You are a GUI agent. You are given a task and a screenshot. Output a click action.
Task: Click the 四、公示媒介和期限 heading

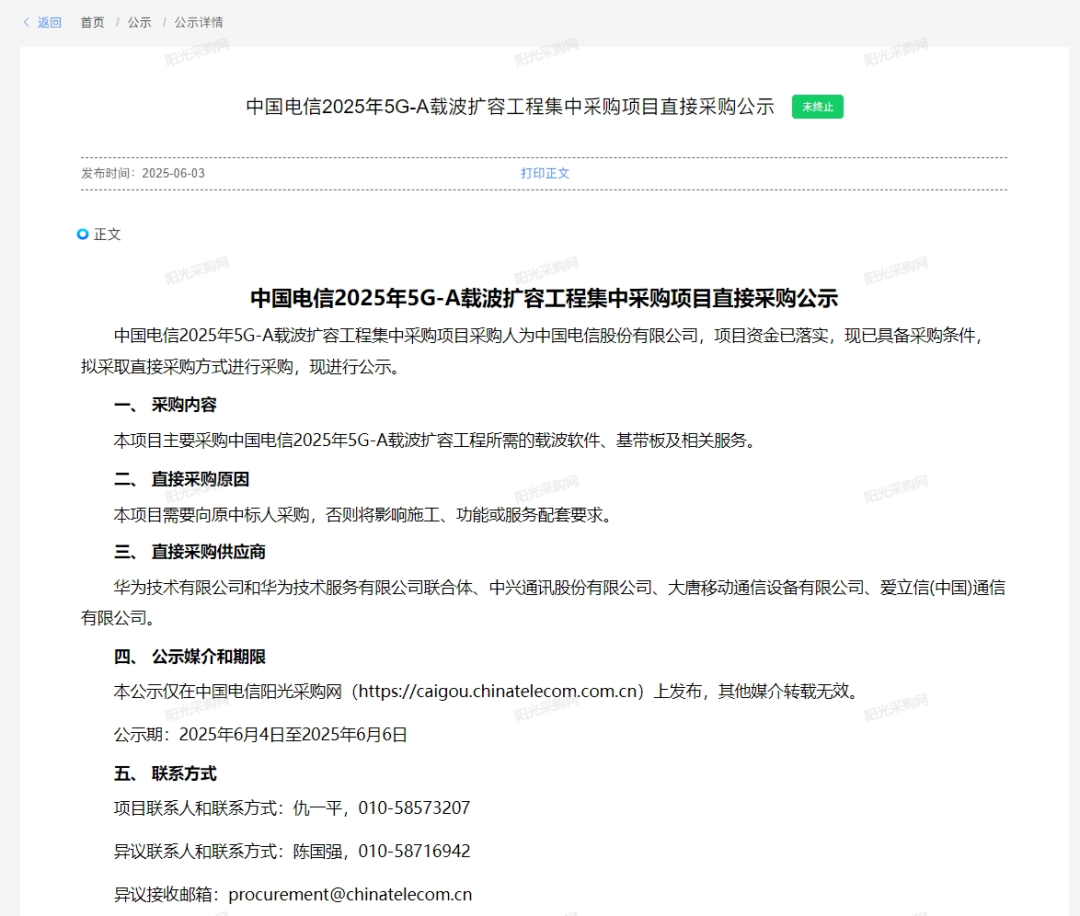click(x=190, y=657)
